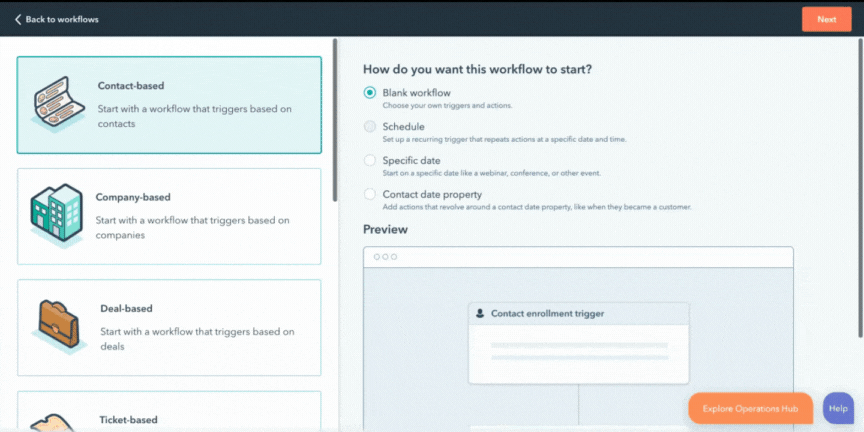
Task: Choose the Specific date radio option
Action: 370,160
